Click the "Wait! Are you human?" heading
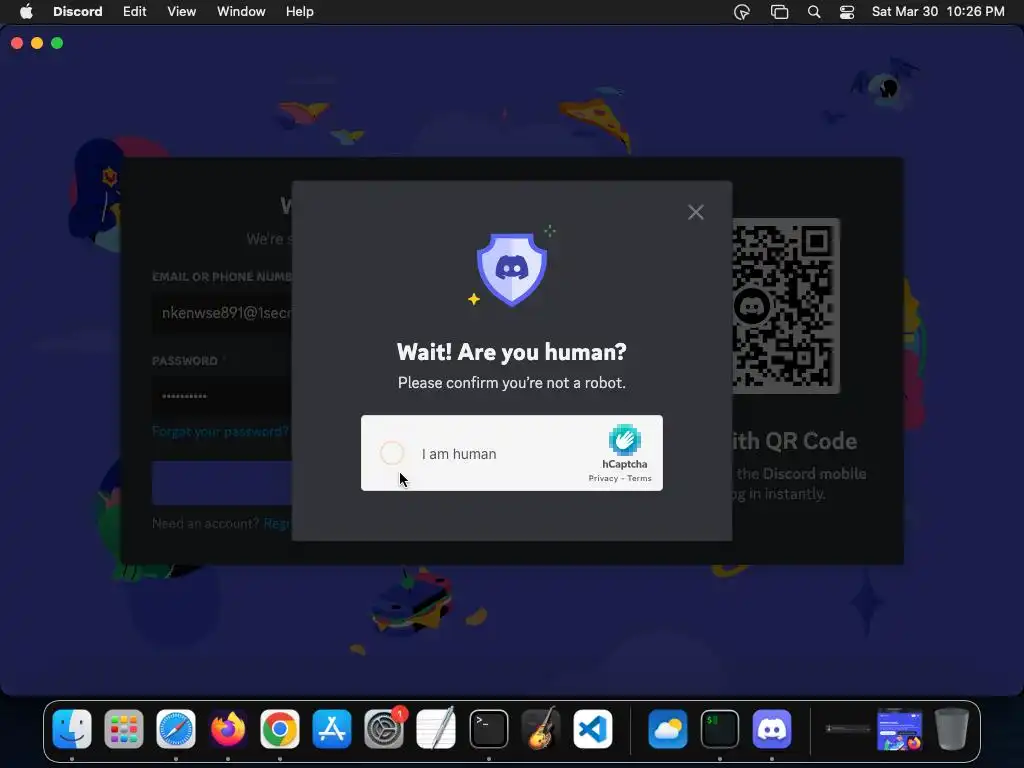 tap(512, 352)
